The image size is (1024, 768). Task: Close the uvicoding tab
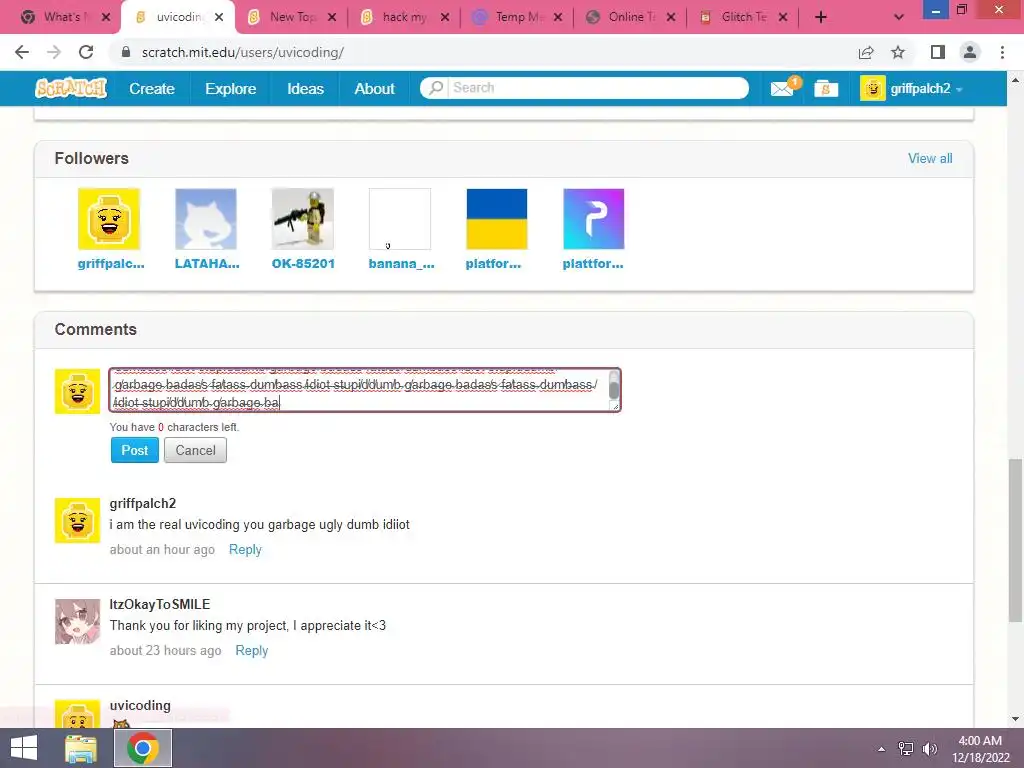point(219,17)
